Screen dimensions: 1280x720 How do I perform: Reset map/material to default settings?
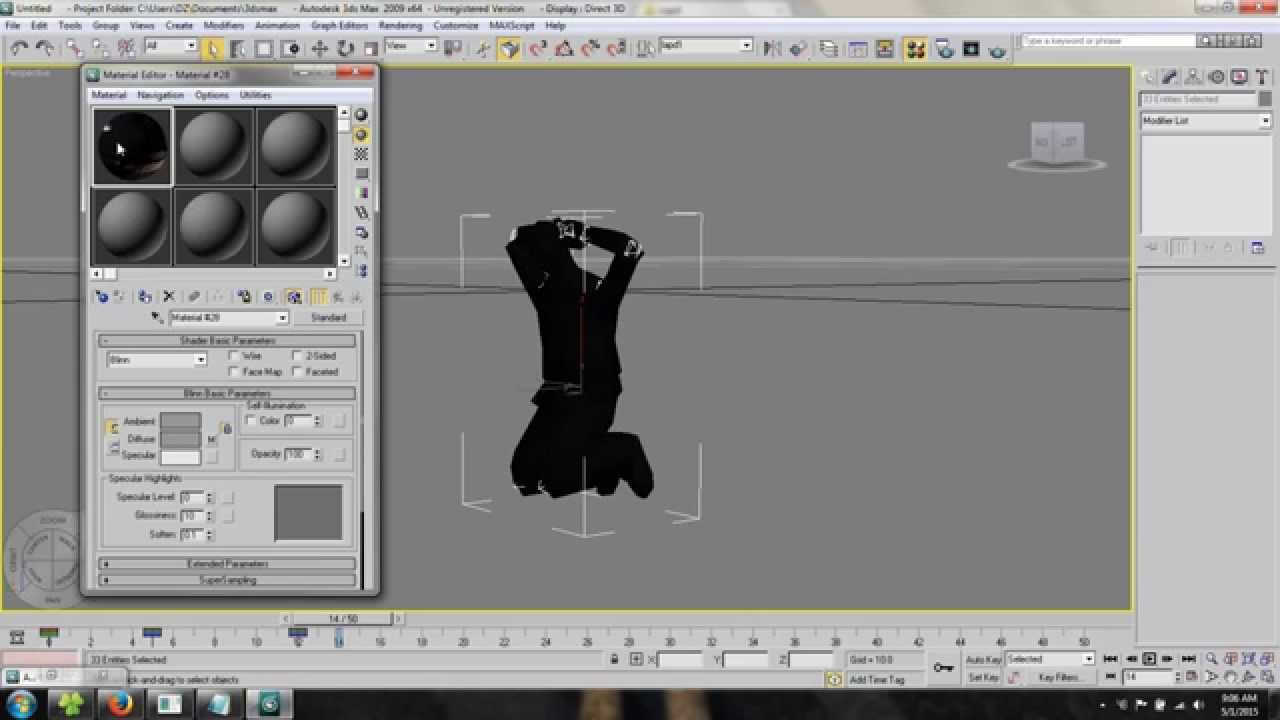click(x=169, y=296)
